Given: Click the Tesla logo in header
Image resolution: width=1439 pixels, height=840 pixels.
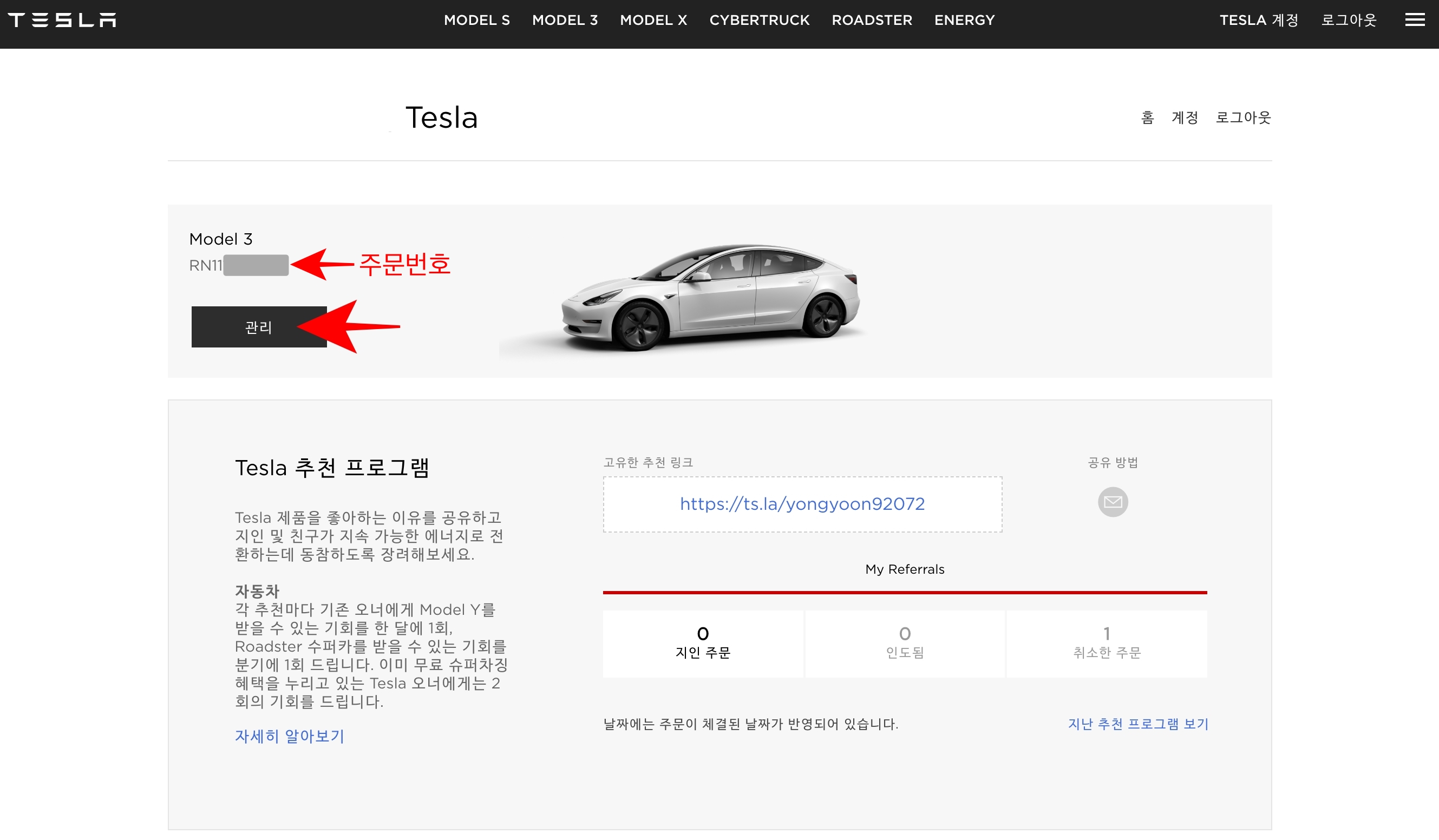Looking at the screenshot, I should (62, 20).
